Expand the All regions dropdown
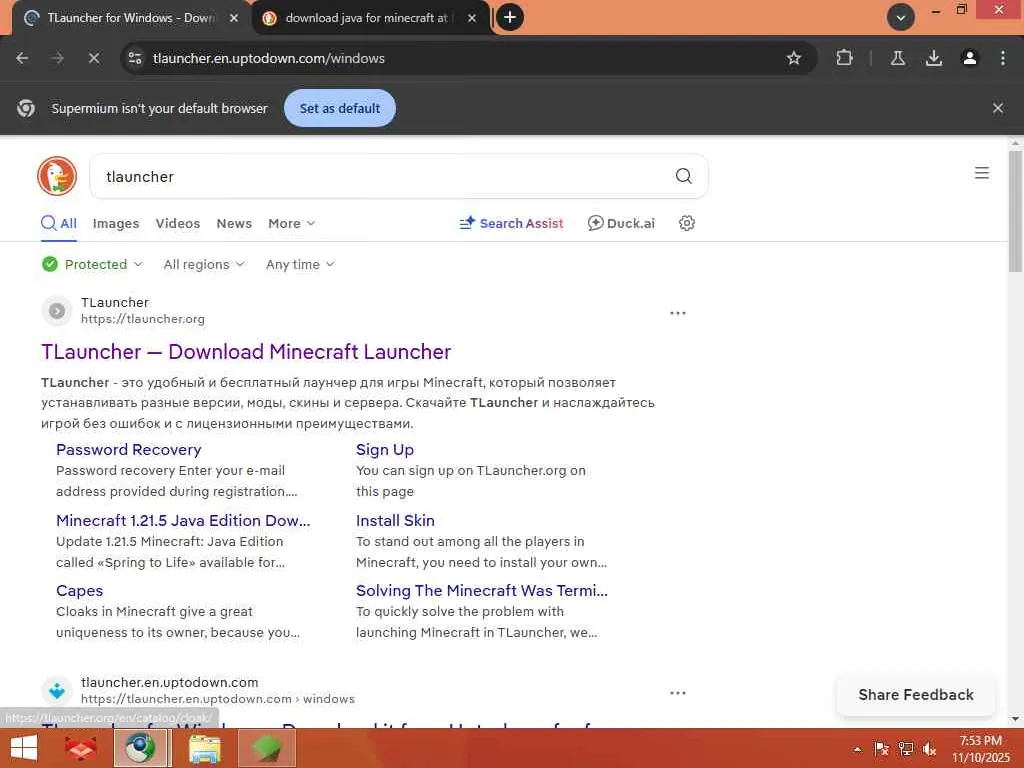 click(204, 264)
